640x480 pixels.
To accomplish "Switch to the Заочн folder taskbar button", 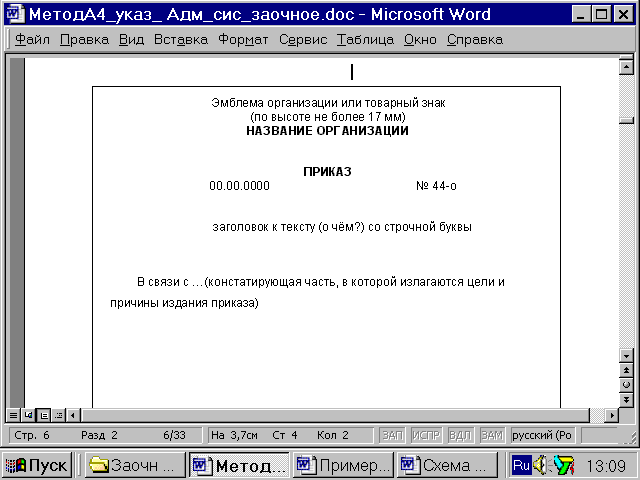I will pos(135,465).
